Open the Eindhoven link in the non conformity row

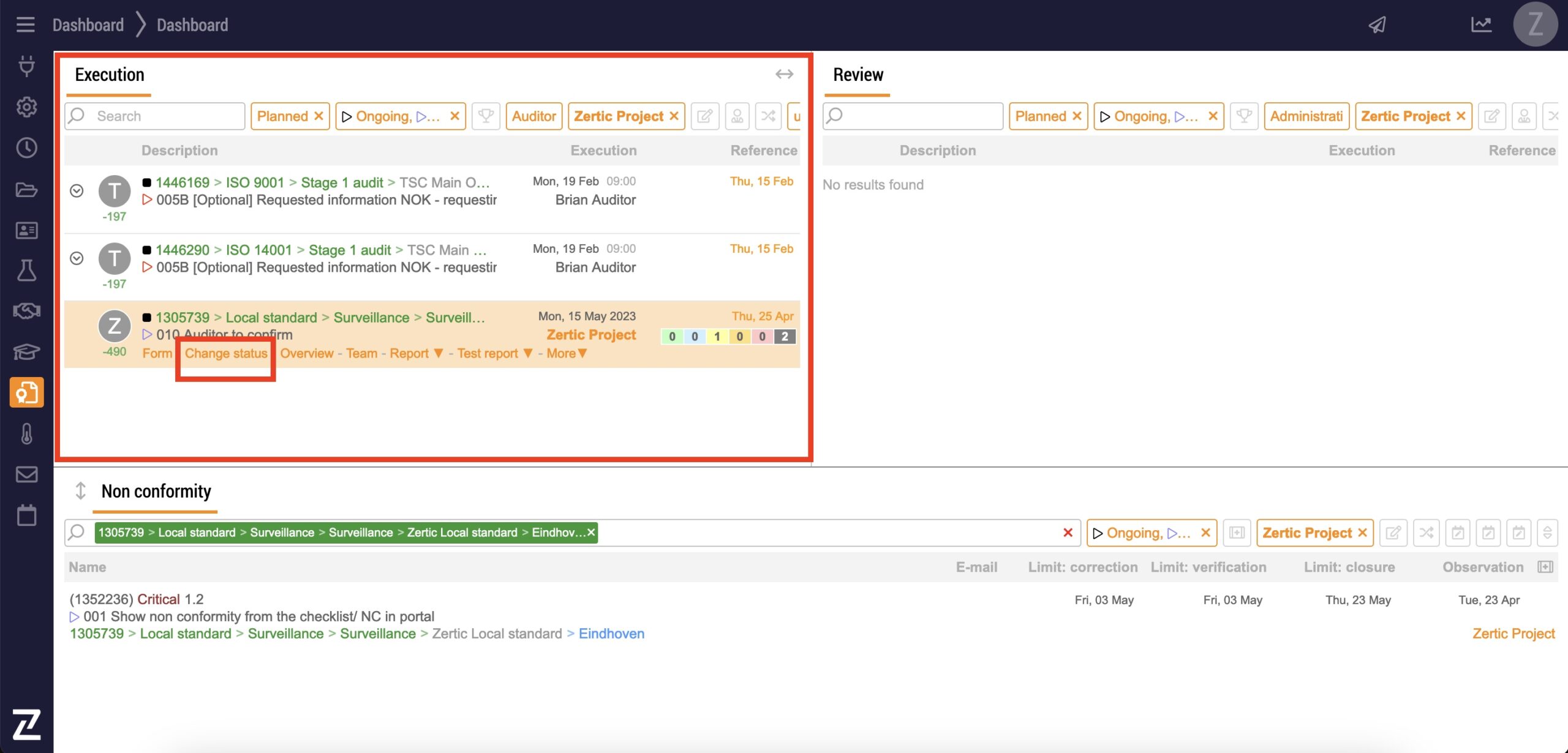[611, 634]
